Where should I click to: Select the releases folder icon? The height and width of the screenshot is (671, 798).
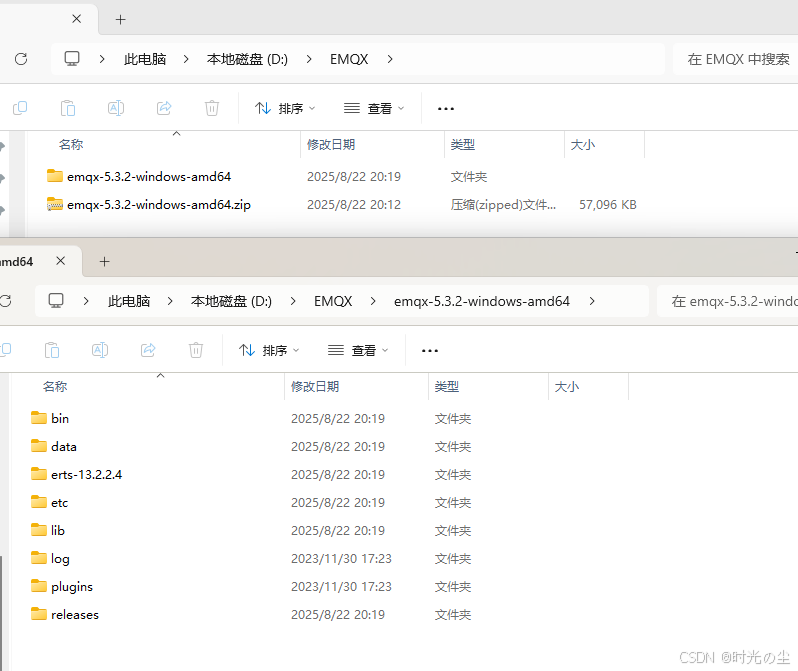click(39, 614)
